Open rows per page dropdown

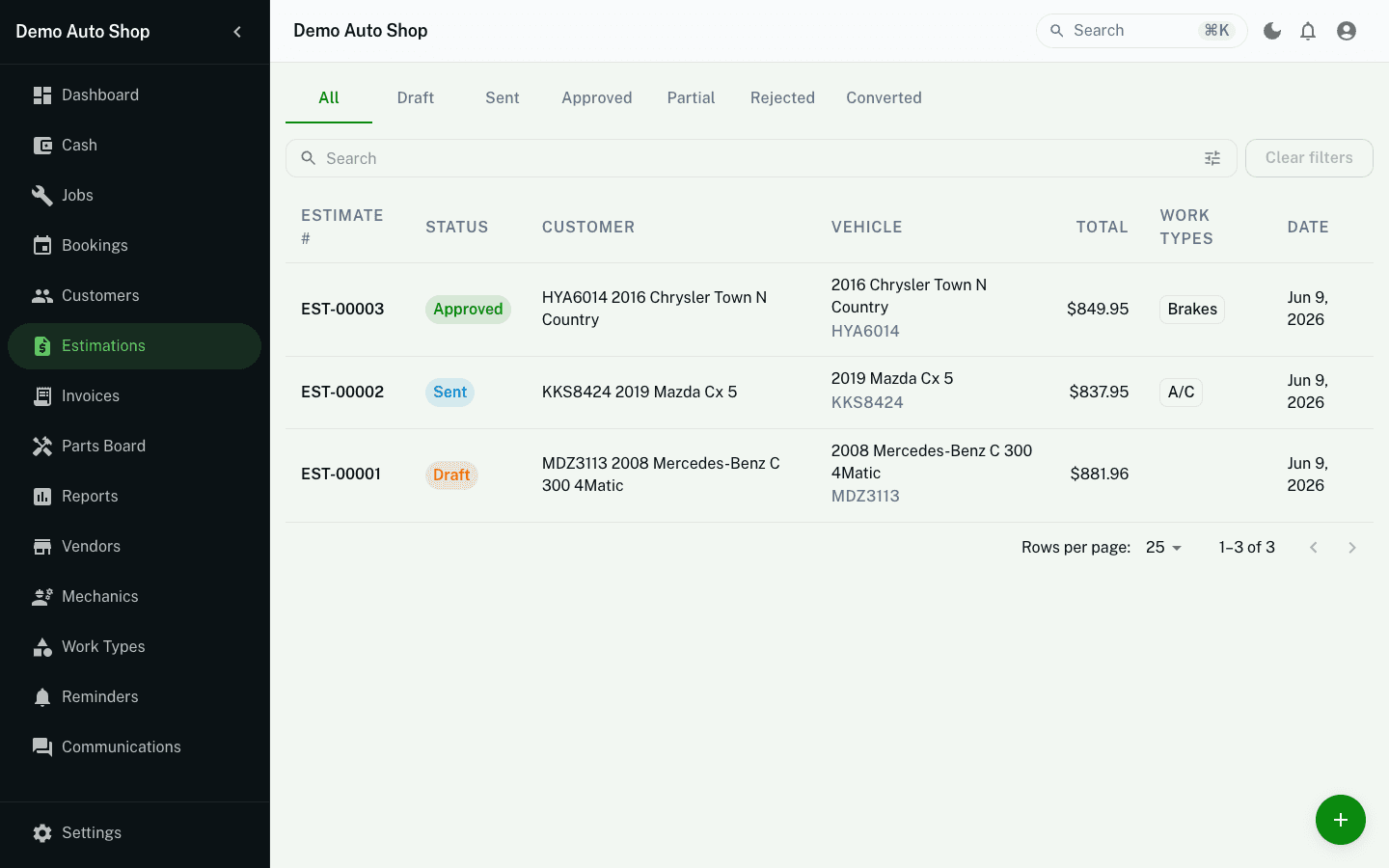coord(1164,548)
